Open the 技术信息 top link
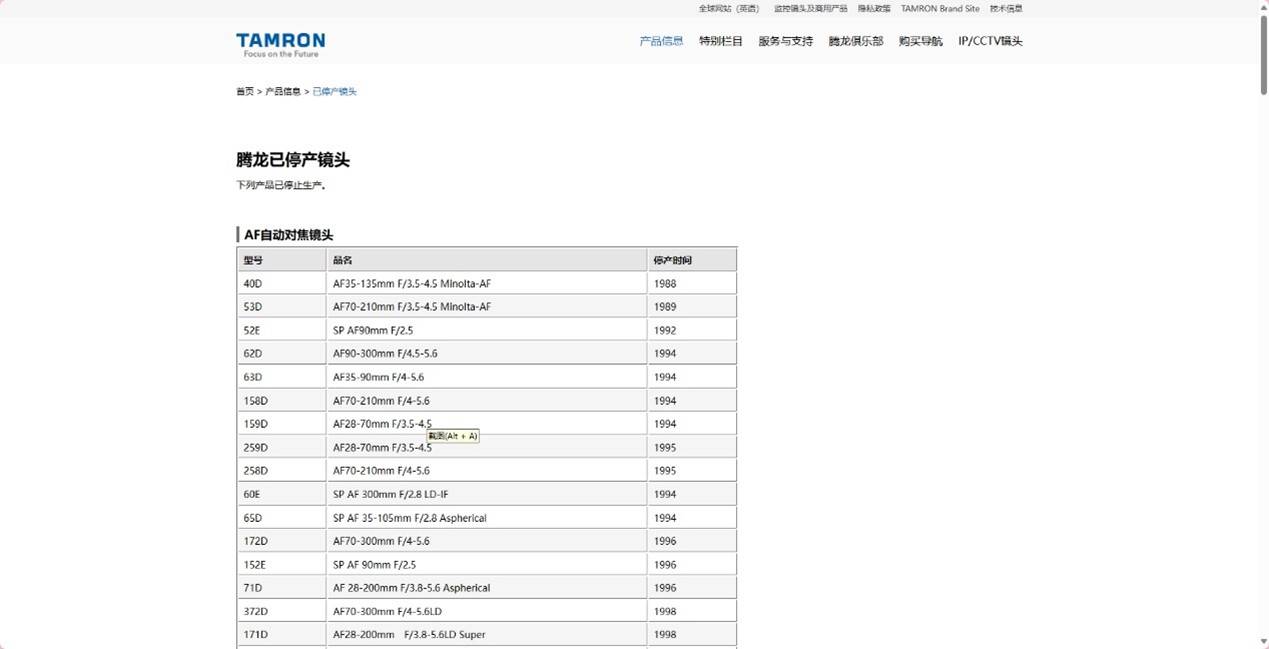The image size is (1269, 649). tap(1006, 9)
